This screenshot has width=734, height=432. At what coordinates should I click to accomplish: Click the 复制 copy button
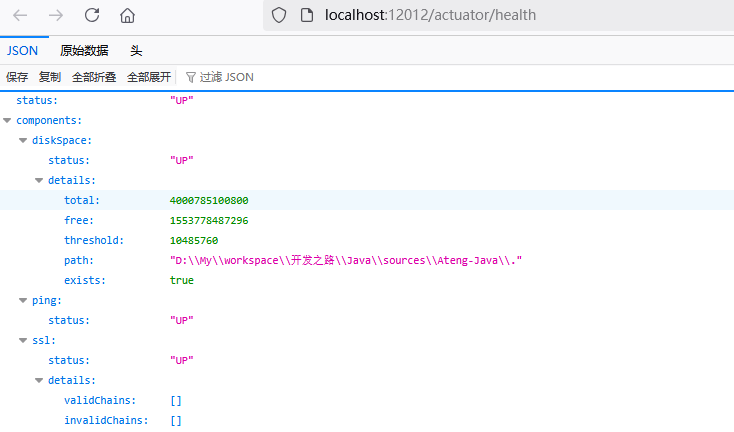point(49,77)
